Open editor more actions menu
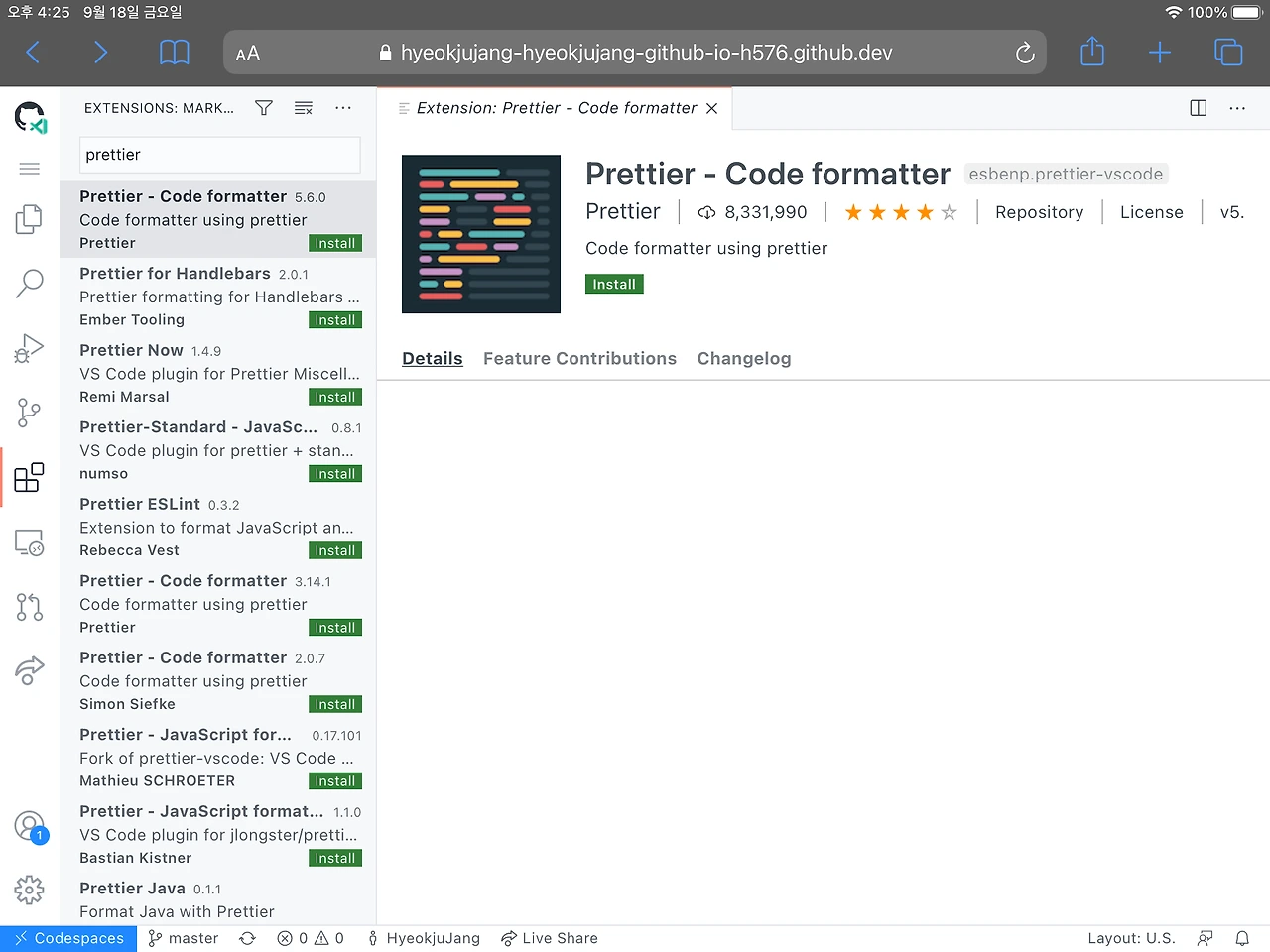This screenshot has height=952, width=1270. point(1237,108)
